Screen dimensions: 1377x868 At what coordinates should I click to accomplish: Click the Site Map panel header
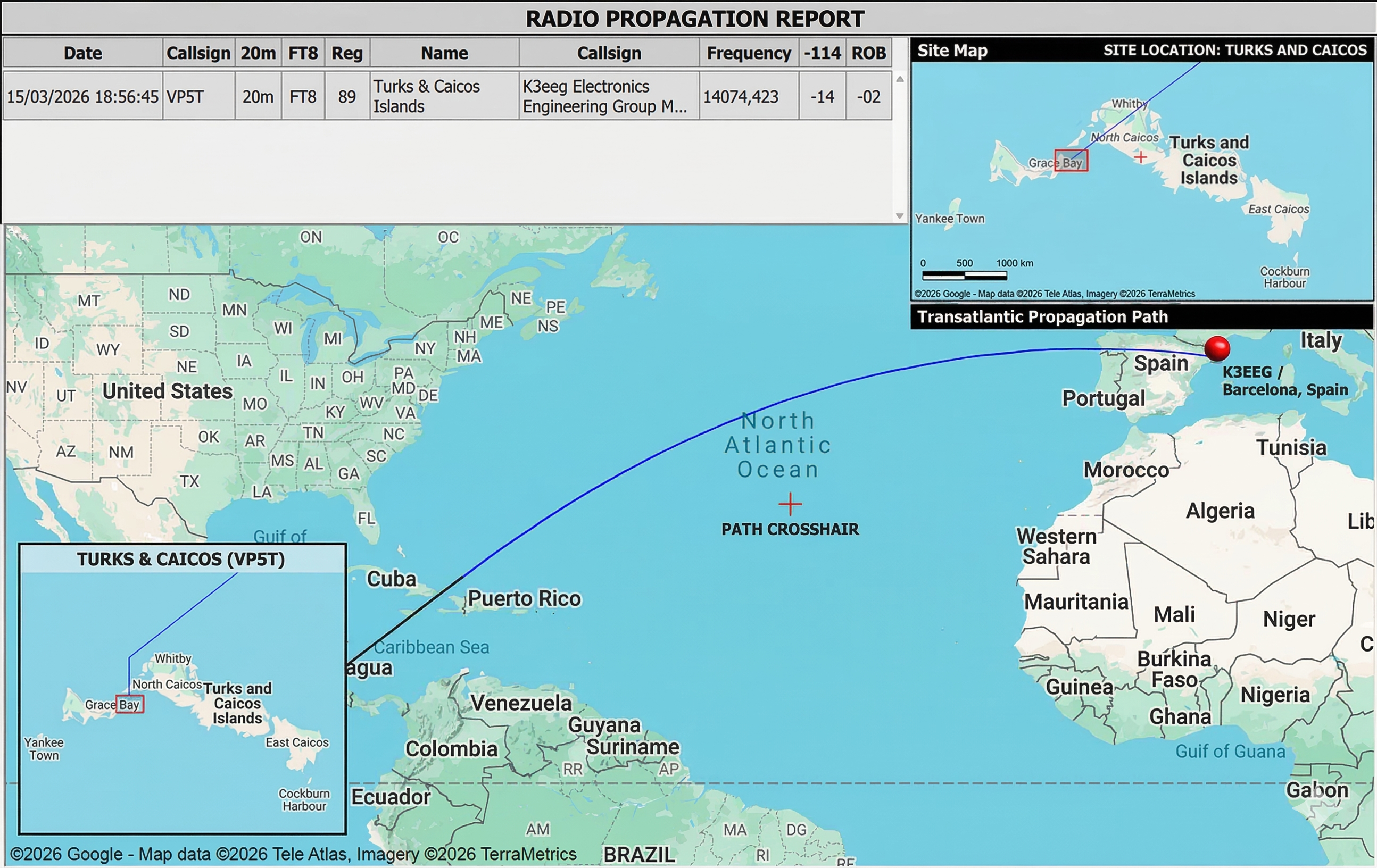click(x=952, y=51)
